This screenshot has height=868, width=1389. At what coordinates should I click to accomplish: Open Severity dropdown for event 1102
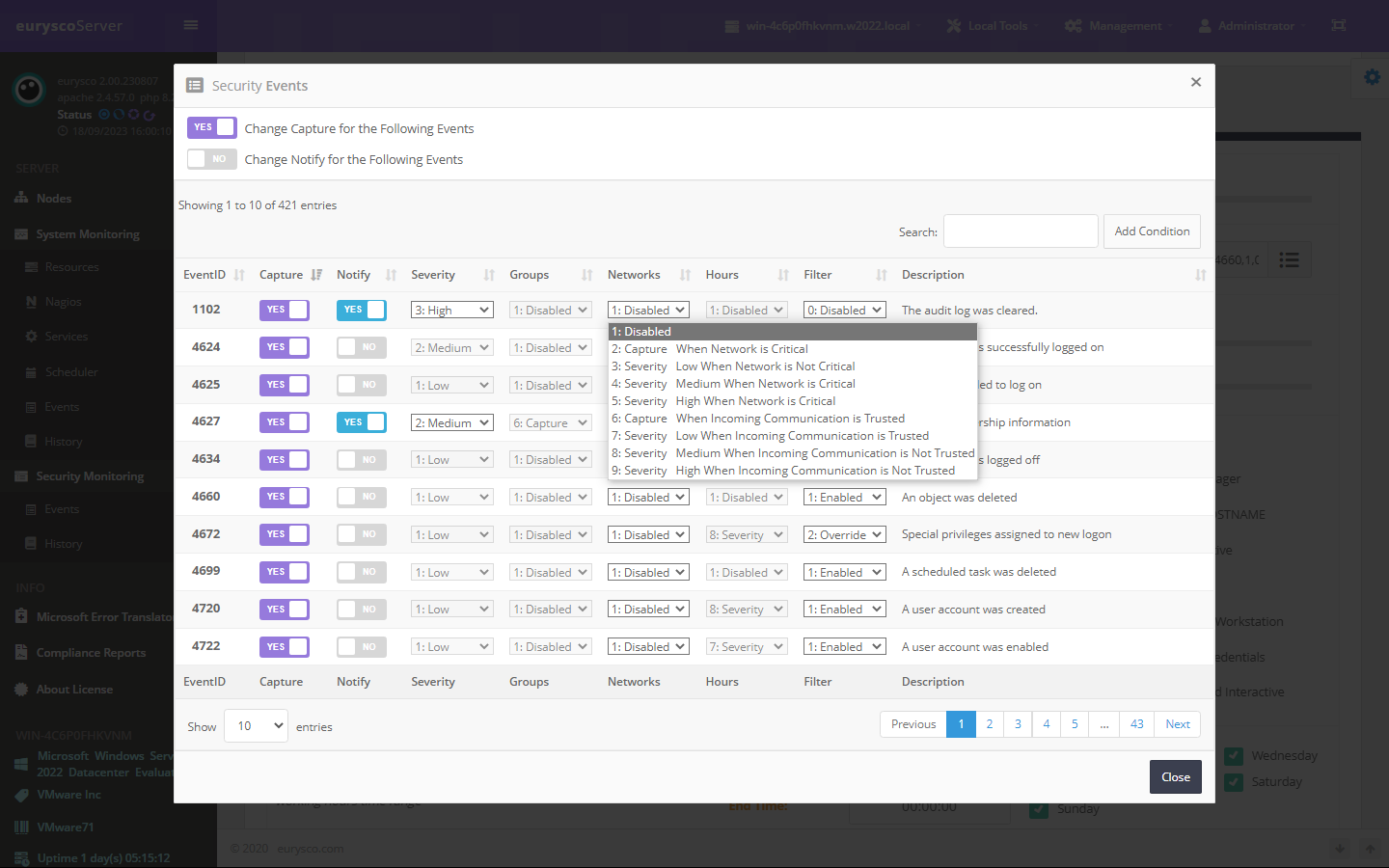click(452, 310)
